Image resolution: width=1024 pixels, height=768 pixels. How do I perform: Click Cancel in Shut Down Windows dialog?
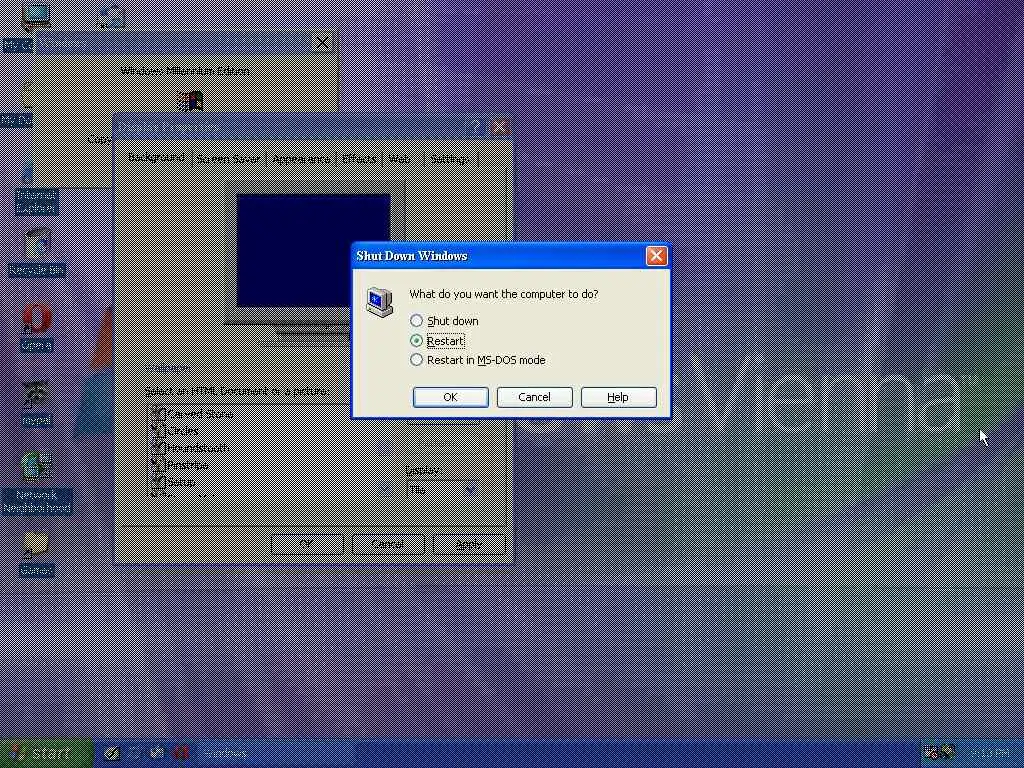(534, 397)
